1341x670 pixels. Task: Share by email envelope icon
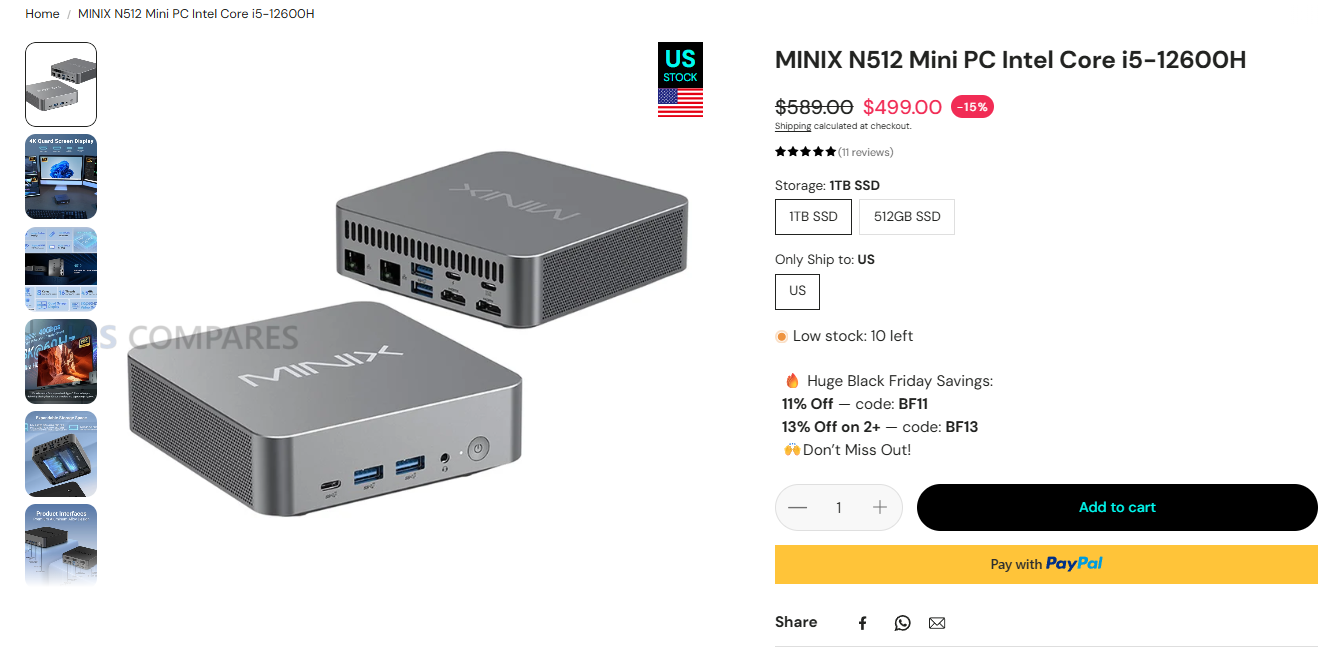(x=937, y=623)
